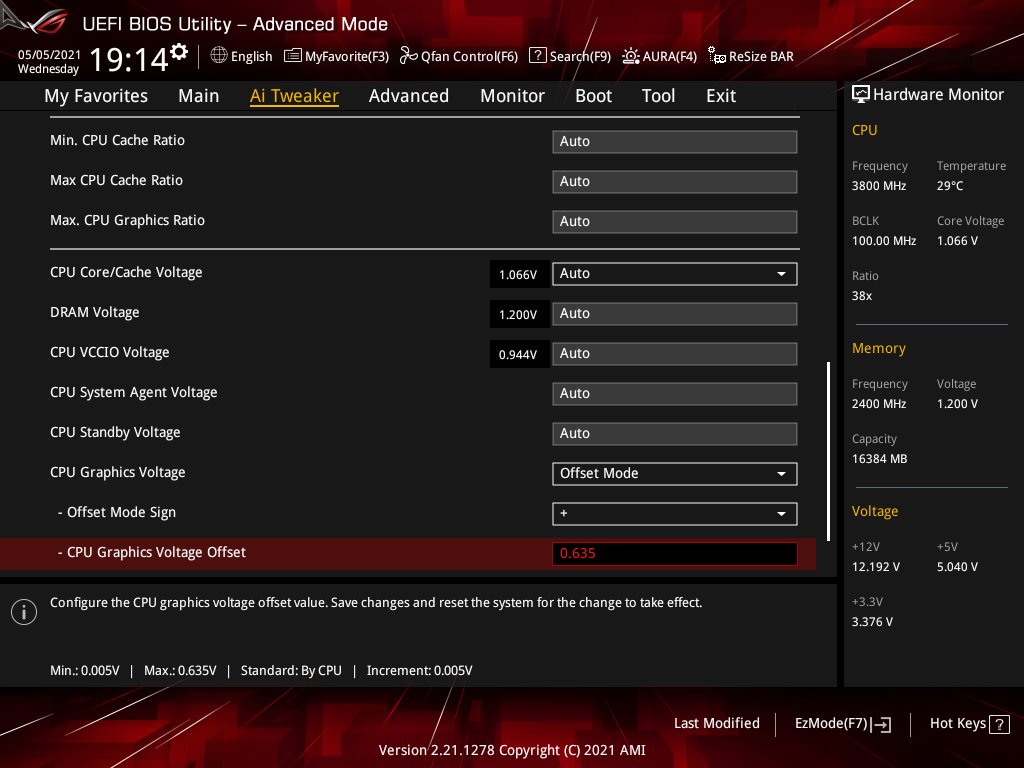1024x768 pixels.
Task: Click AURA(F4) label
Action: [669, 57]
